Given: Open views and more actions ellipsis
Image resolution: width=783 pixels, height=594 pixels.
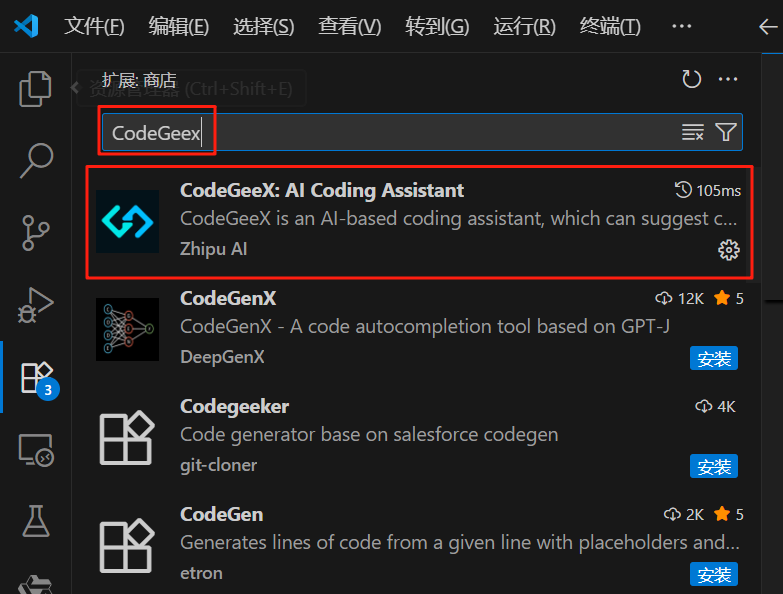Looking at the screenshot, I should [x=728, y=79].
